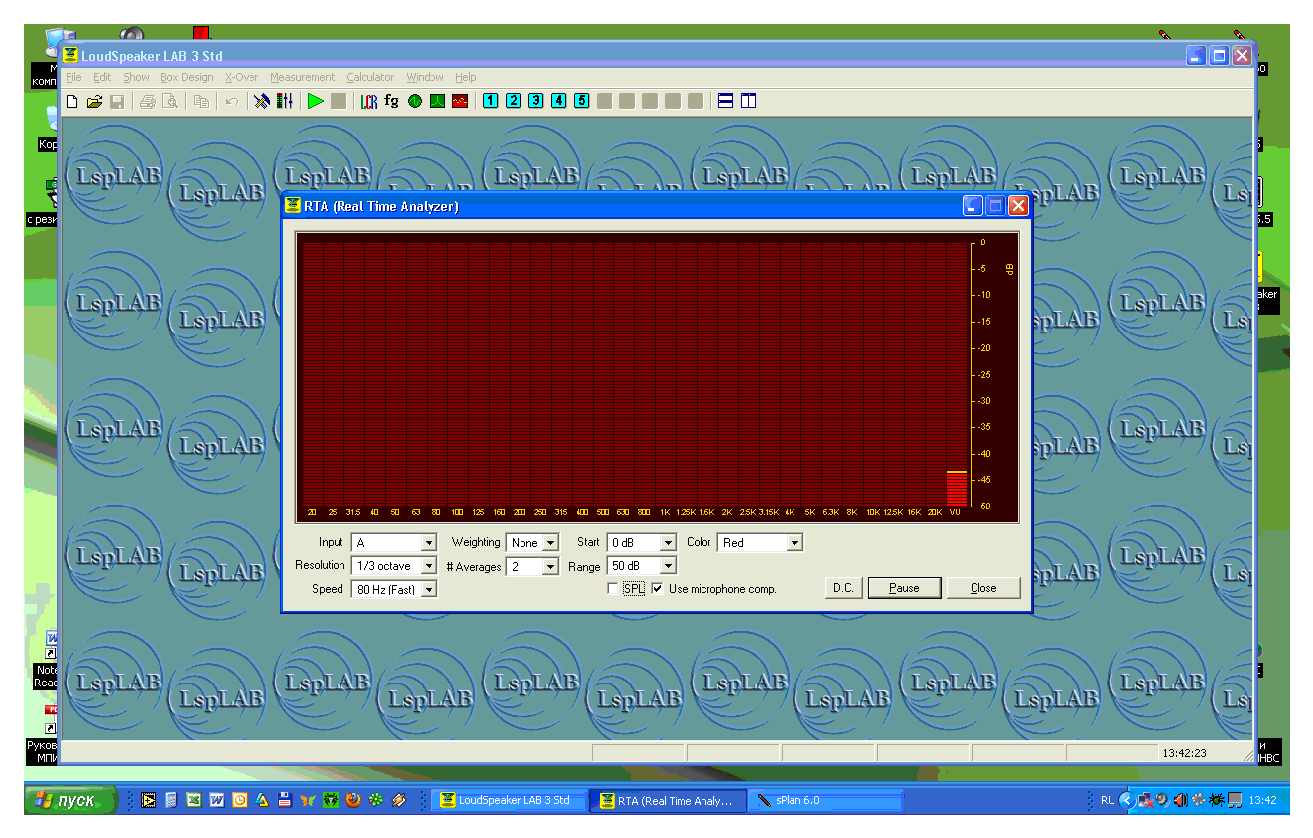Viewport: 1313px width, 838px height.
Task: Open a file with the folder icon
Action: pyautogui.click(x=94, y=101)
